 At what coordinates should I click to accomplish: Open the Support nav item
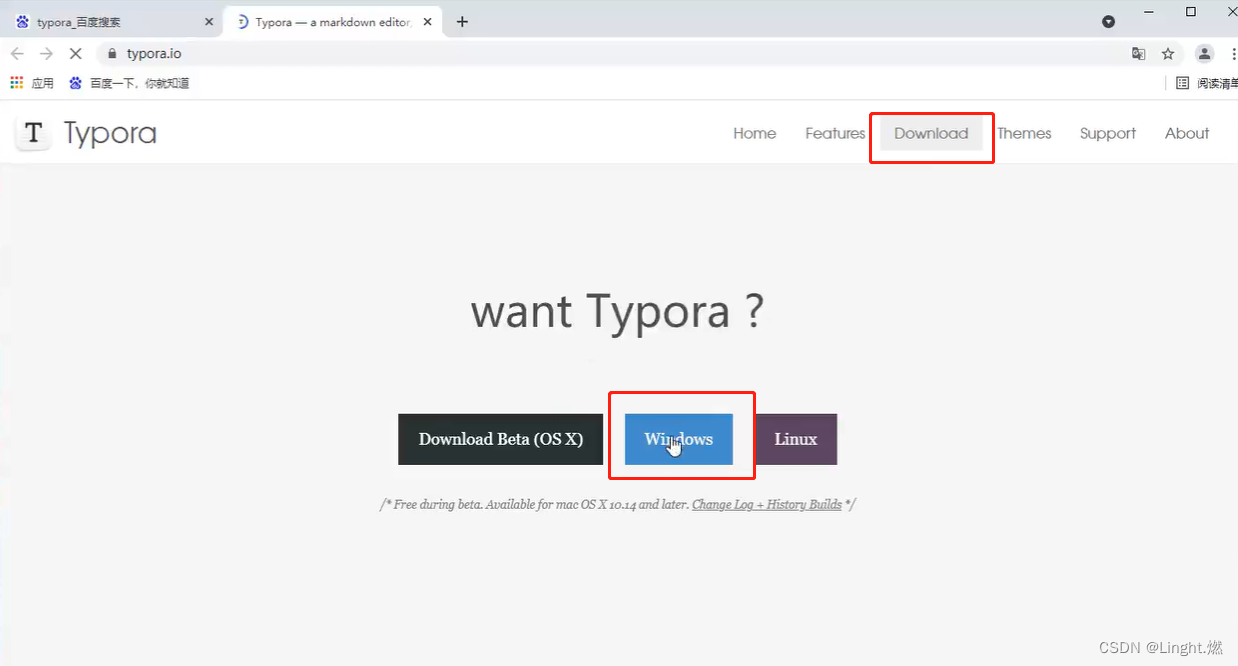[x=1108, y=133]
